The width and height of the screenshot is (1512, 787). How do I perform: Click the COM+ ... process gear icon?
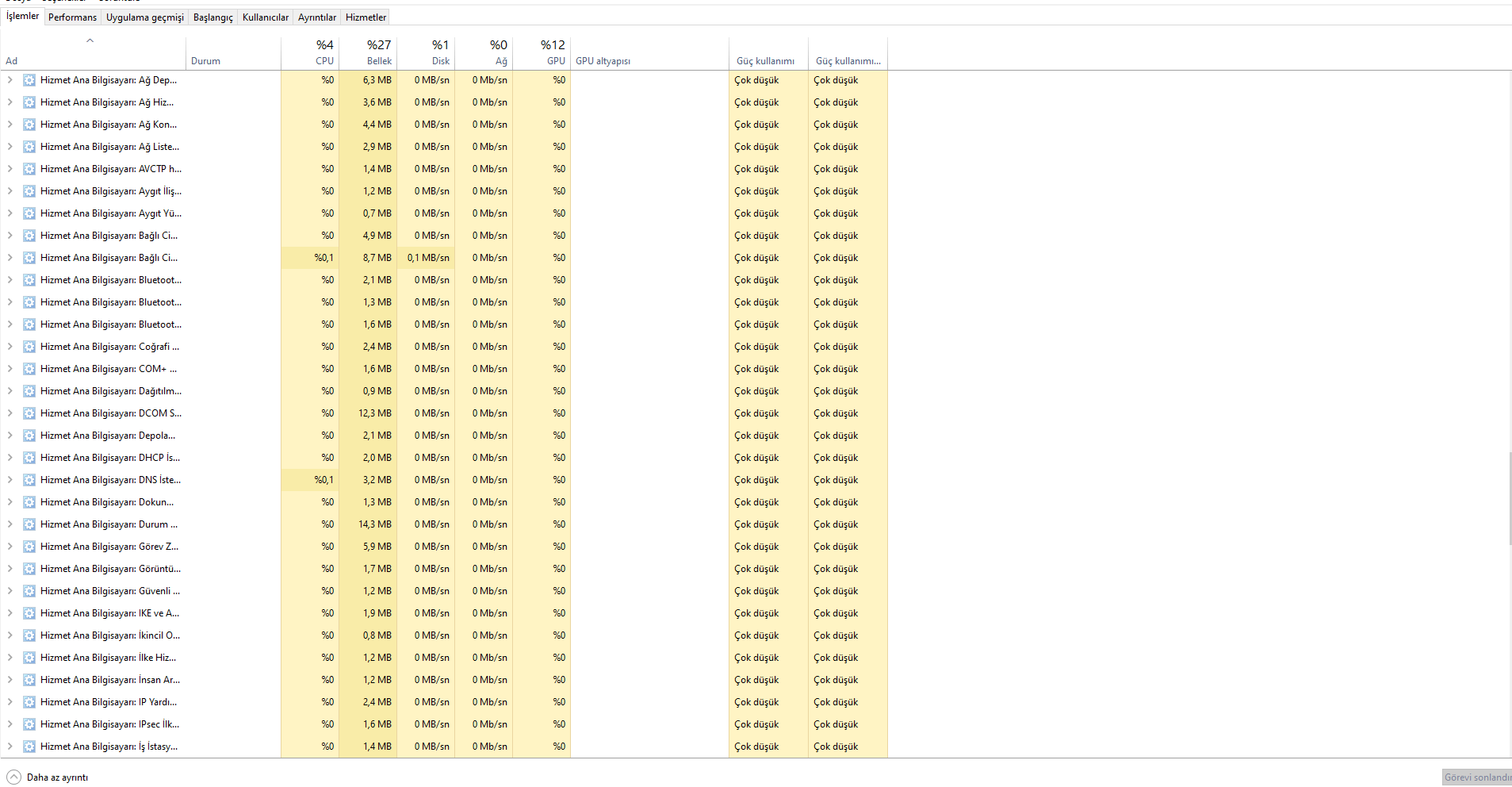point(29,369)
